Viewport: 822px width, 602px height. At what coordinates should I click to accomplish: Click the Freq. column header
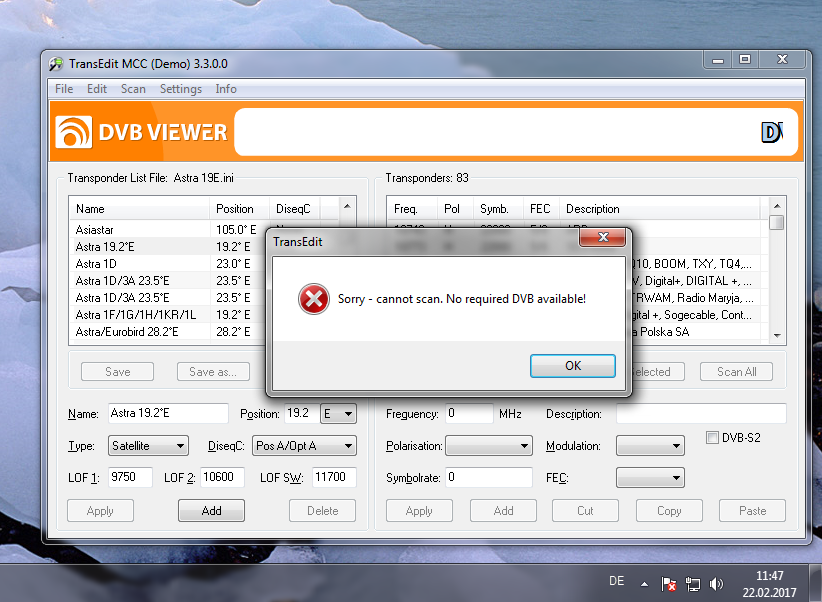412,209
